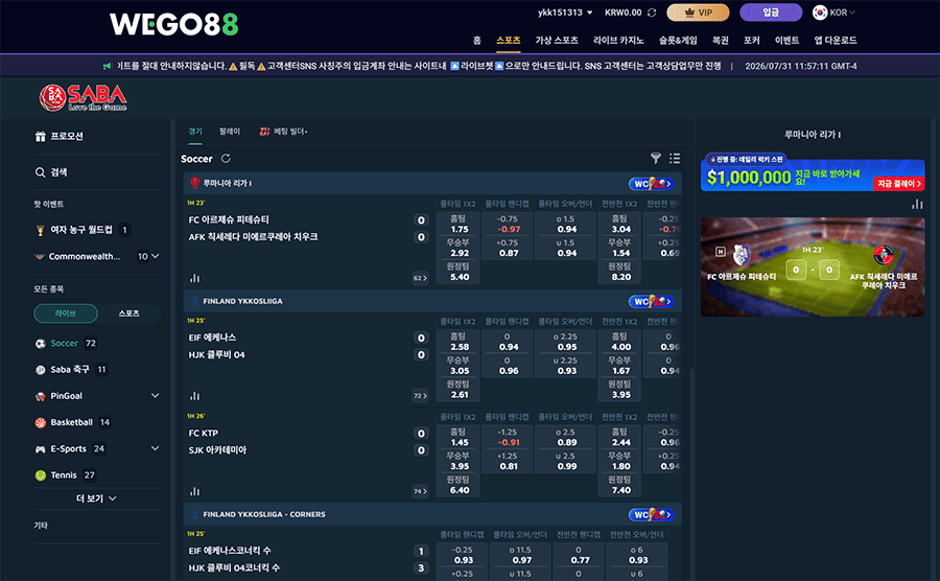This screenshot has width=940, height=581.
Task: Open stats chart for EIF 에케나스 match
Action: (195, 396)
